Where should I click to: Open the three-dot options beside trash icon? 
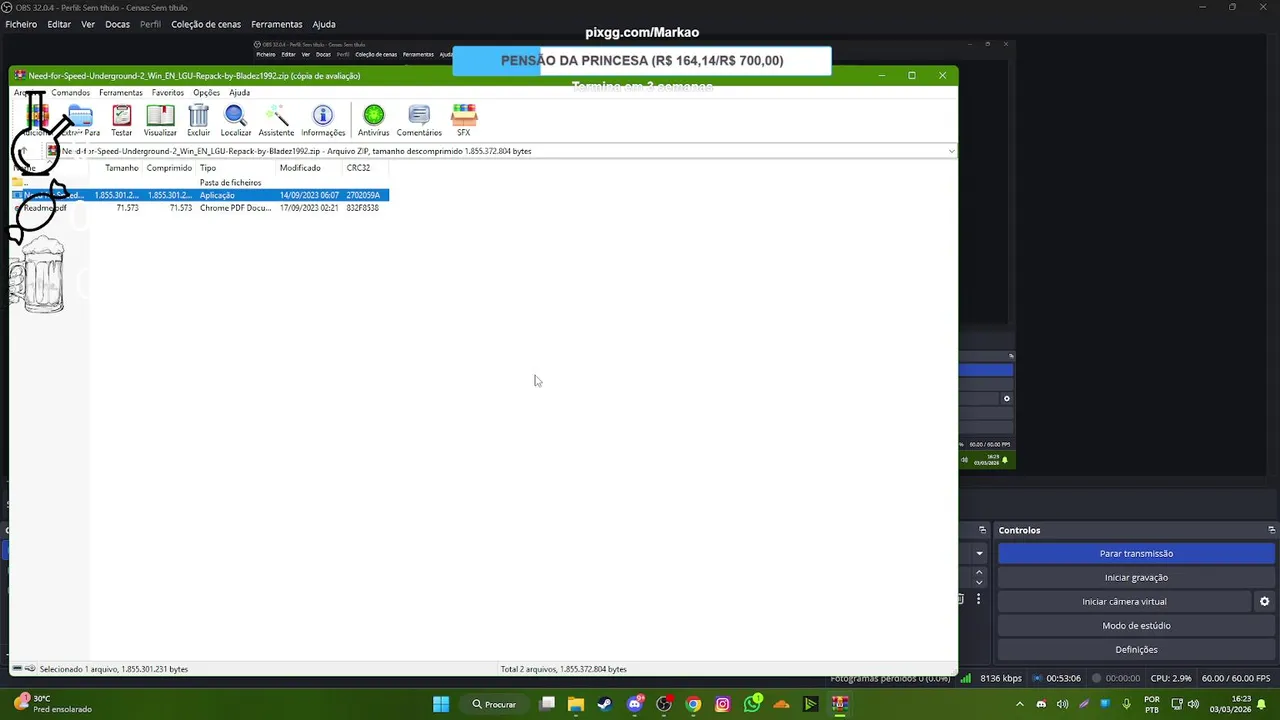click(x=978, y=599)
